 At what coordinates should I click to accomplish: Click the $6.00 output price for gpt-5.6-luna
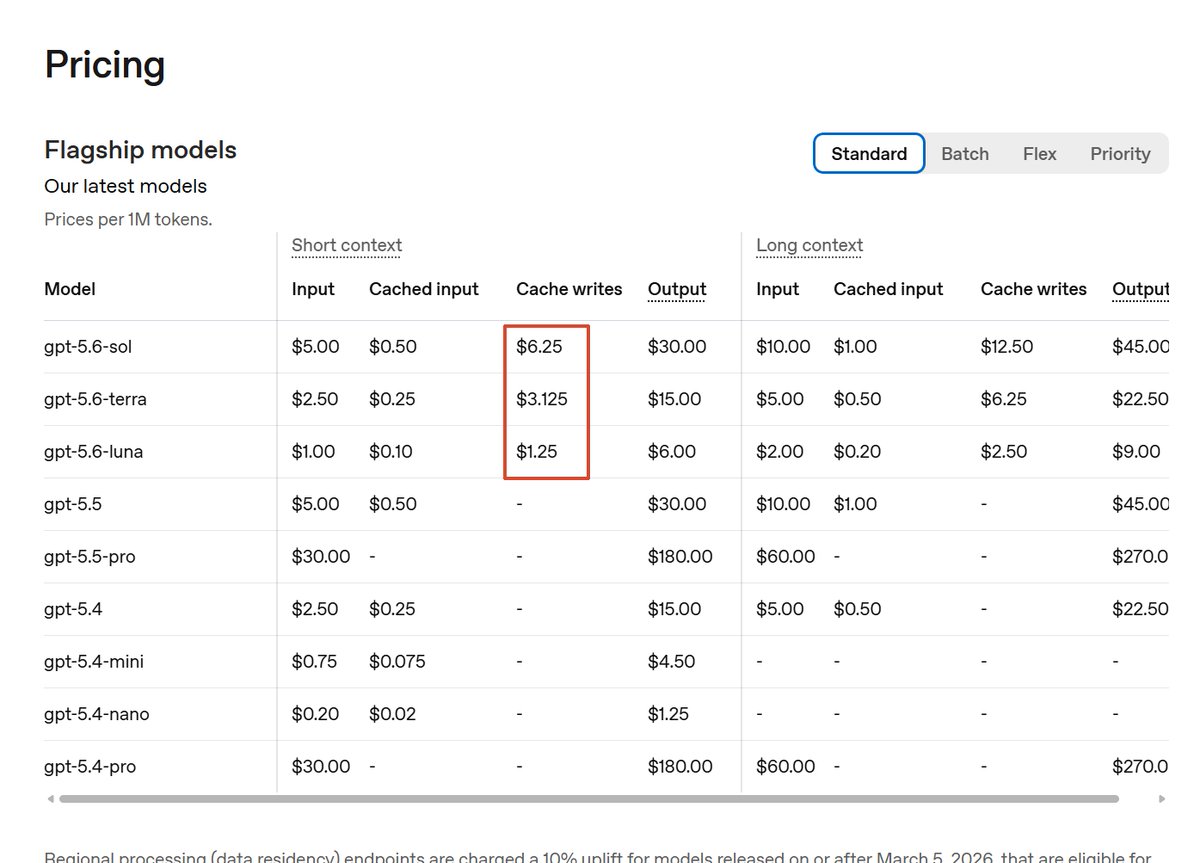click(x=672, y=452)
